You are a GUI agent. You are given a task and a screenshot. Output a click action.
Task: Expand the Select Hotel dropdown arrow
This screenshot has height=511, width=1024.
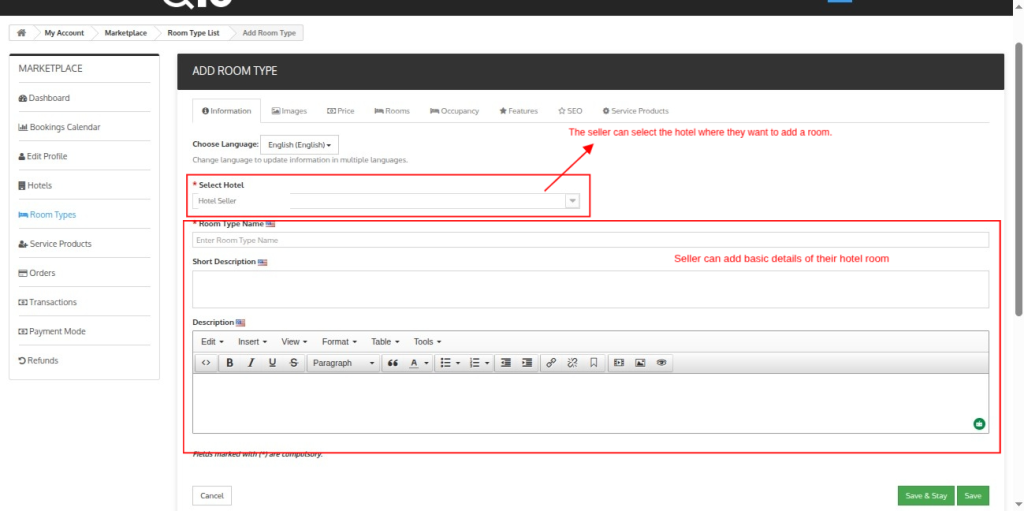[572, 201]
